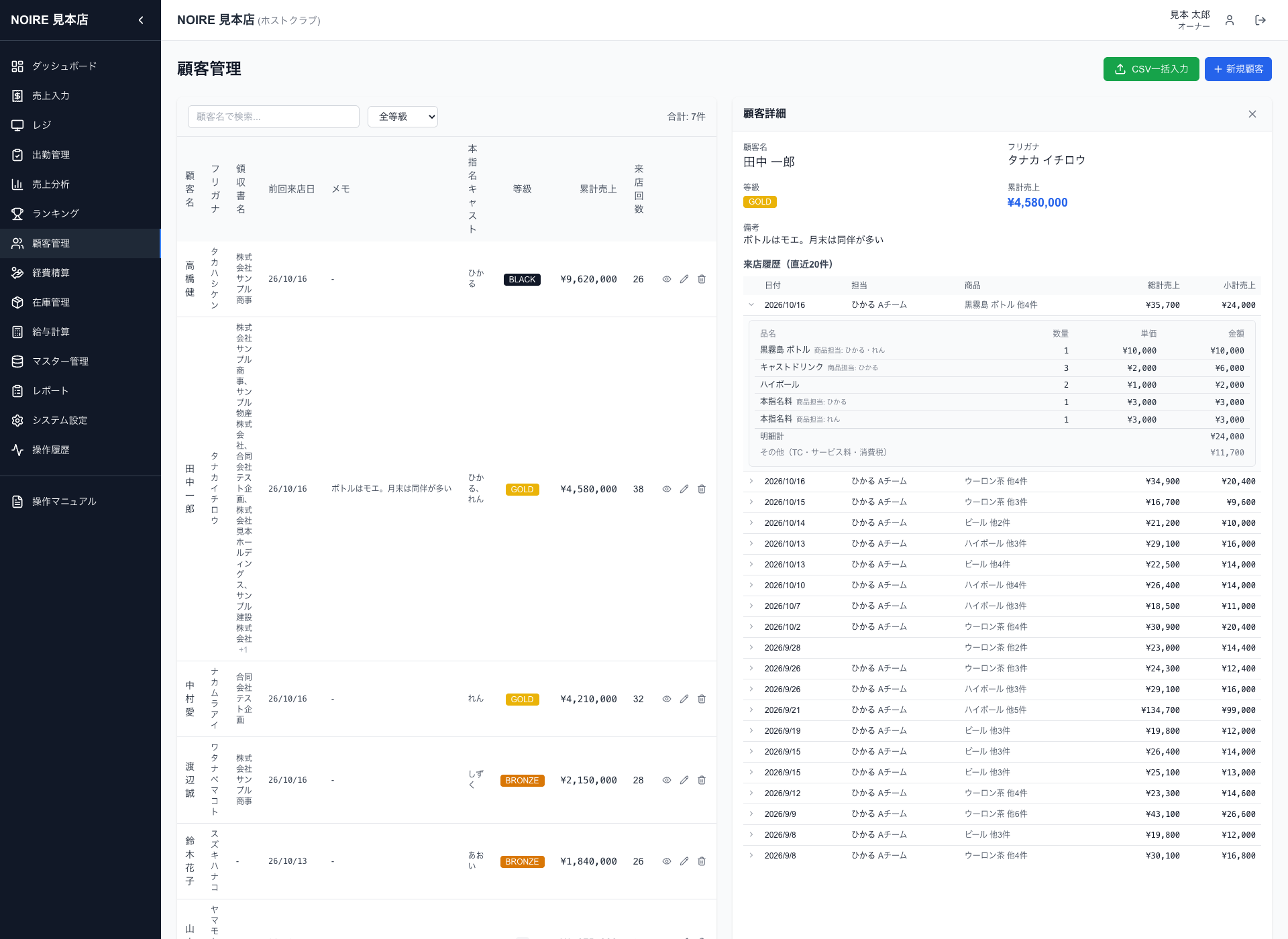
Task: Collapse the sidebar with the chevron icon
Action: pos(141,20)
